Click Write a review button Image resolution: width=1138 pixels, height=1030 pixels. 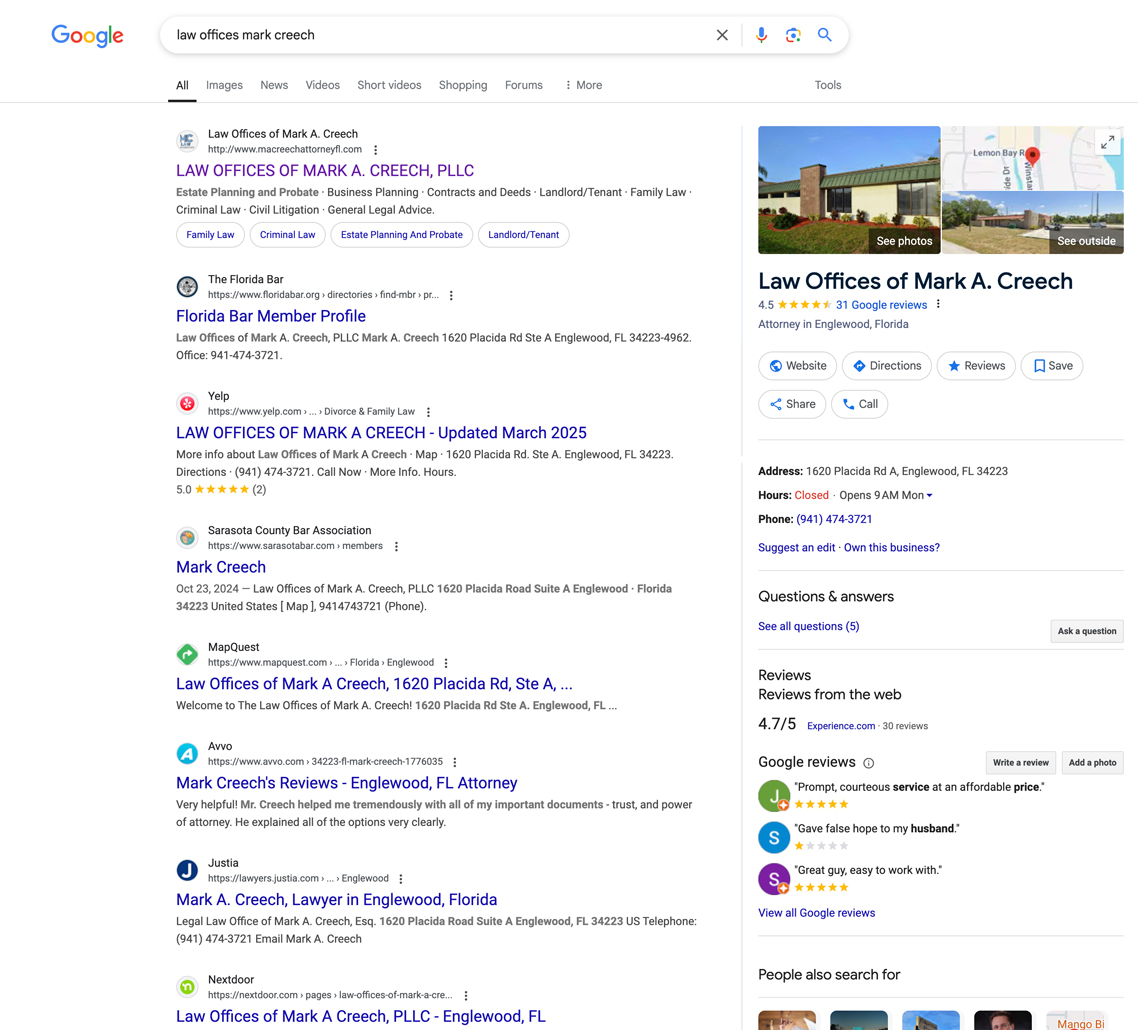coord(1020,763)
